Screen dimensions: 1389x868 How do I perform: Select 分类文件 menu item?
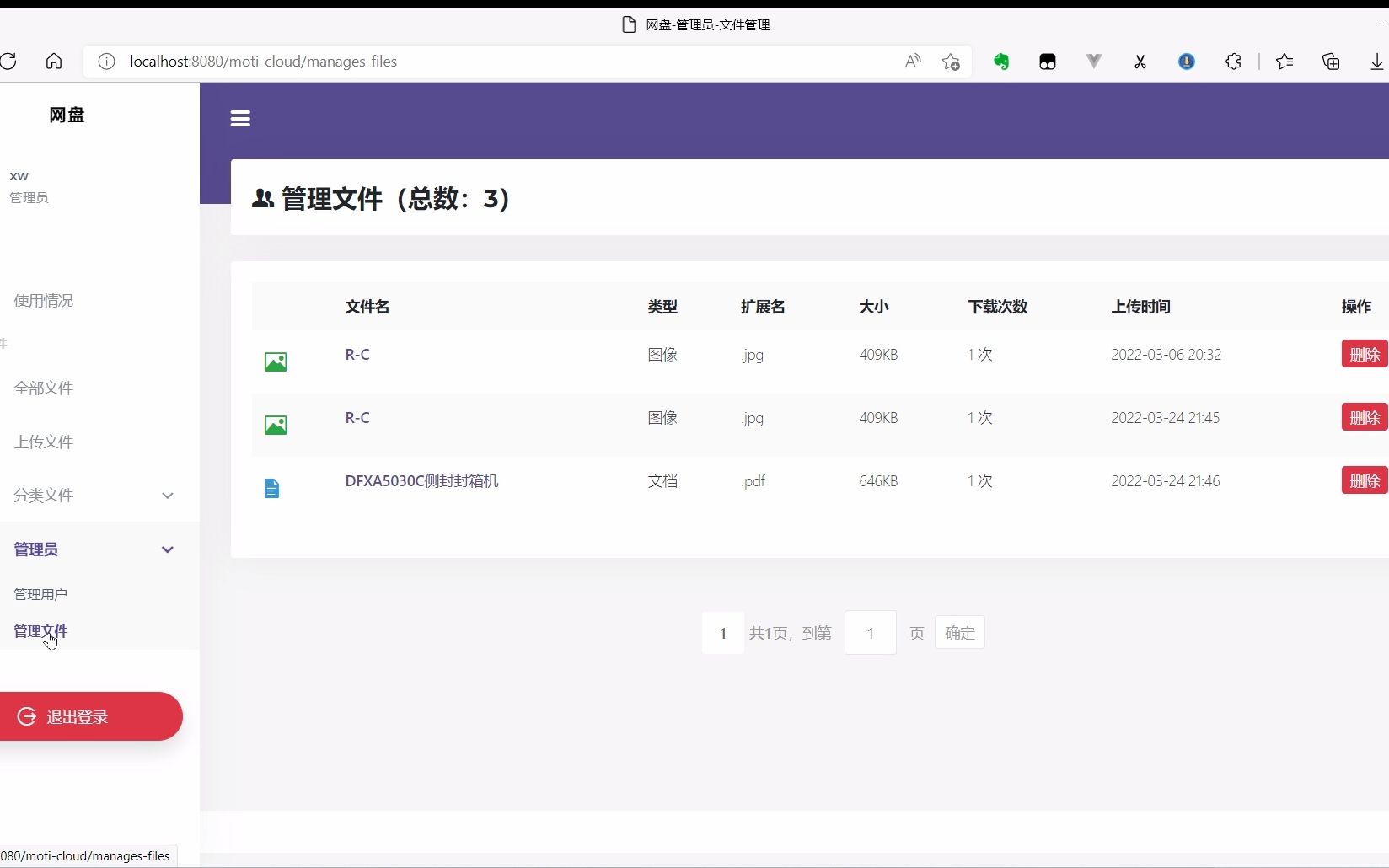(x=44, y=496)
